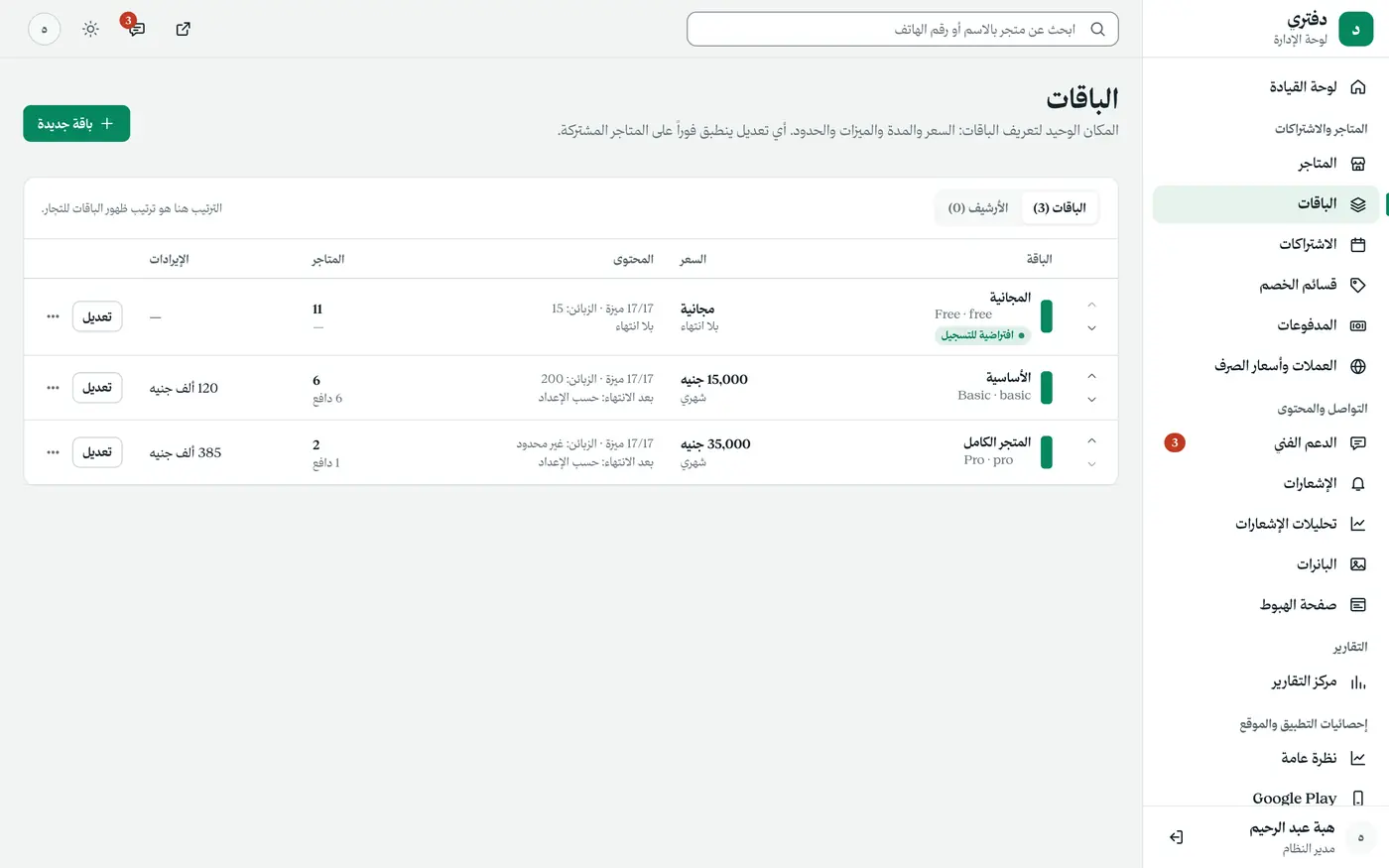Open more options for المجانية plan
Screen dimensions: 1389x868
pos(53,317)
